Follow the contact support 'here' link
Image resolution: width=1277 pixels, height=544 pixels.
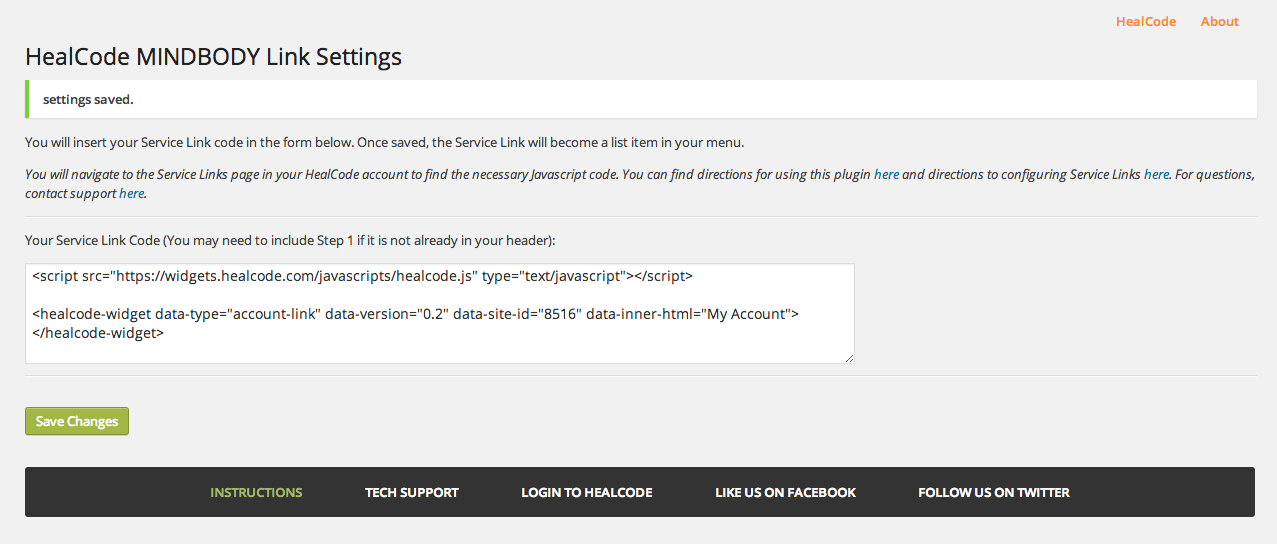(x=132, y=193)
